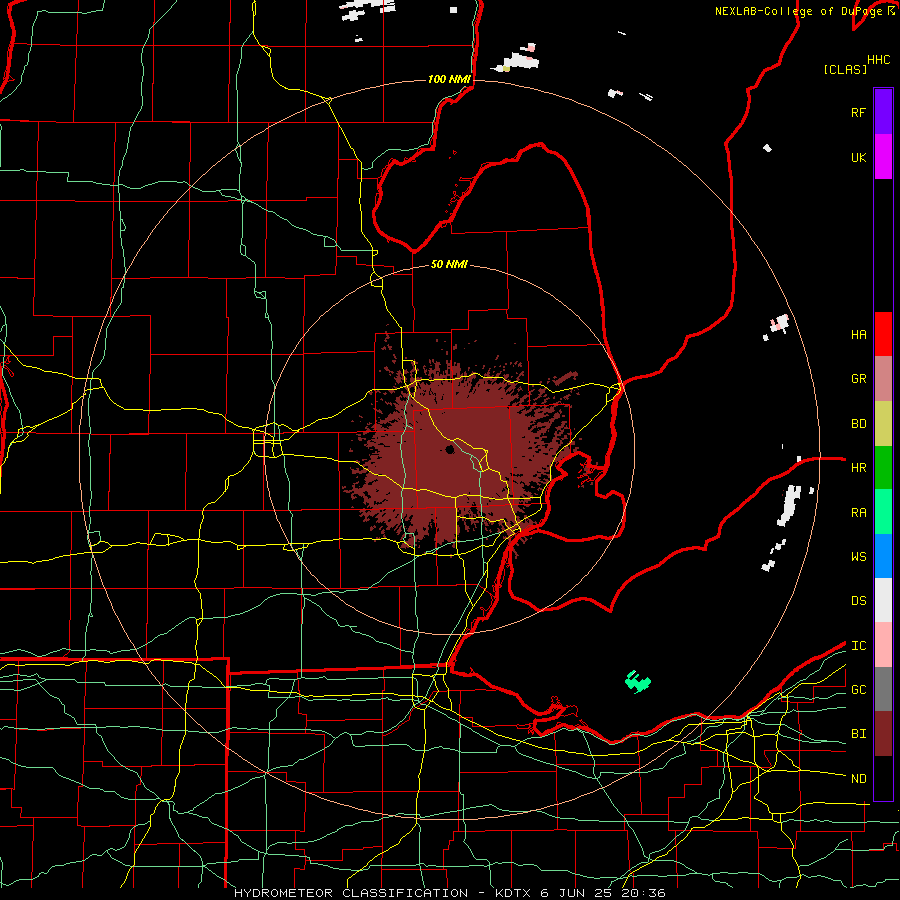Click the light pink IC legend swatch
The width and height of the screenshot is (900, 900).
[x=883, y=645]
